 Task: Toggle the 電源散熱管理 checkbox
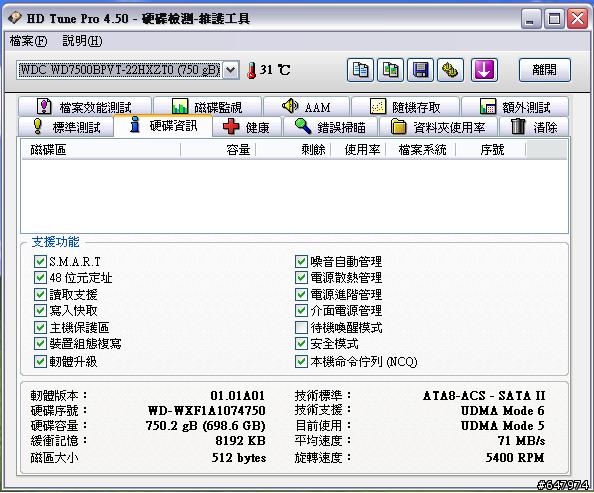pyautogui.click(x=301, y=277)
